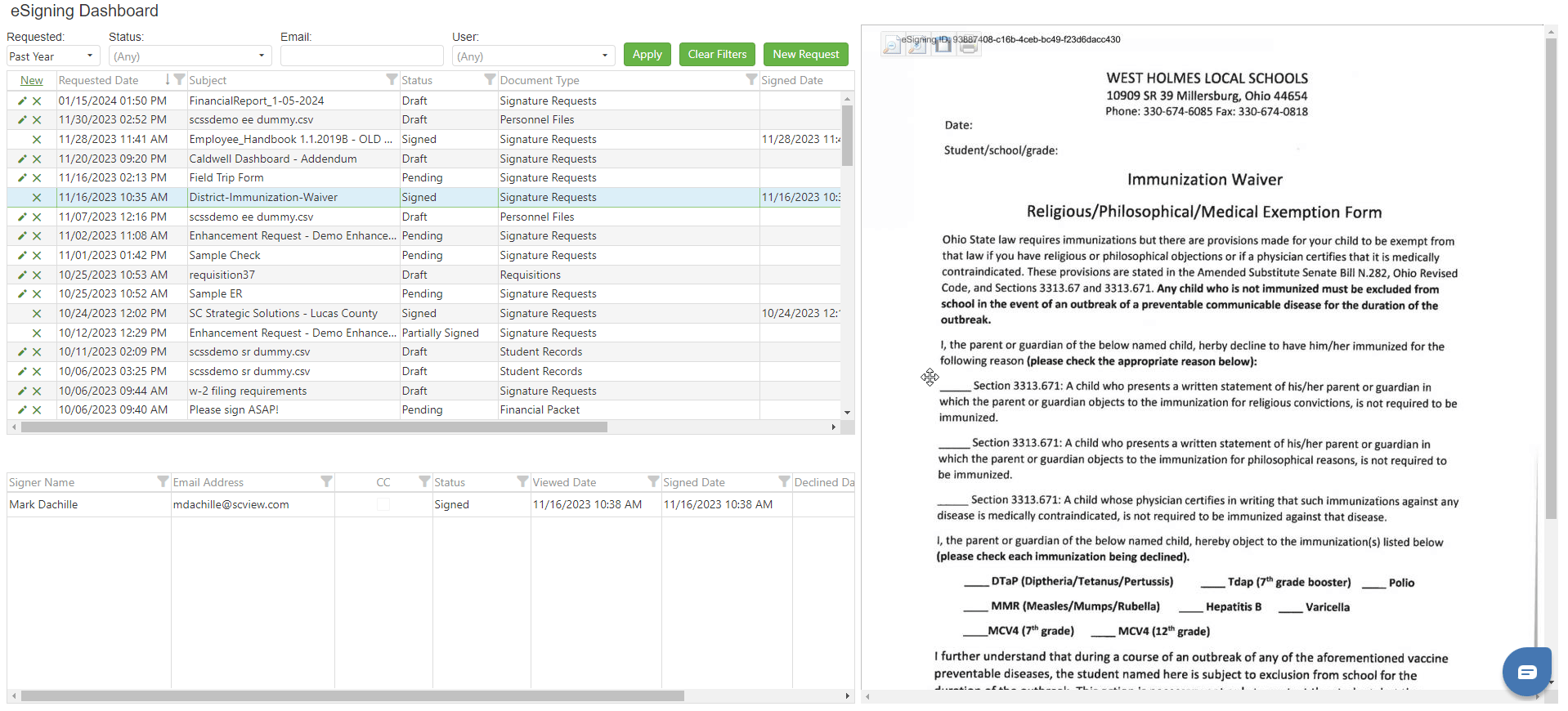Screen dimensions: 1568x711
Task: Zoom in the document preview
Action: (x=917, y=46)
